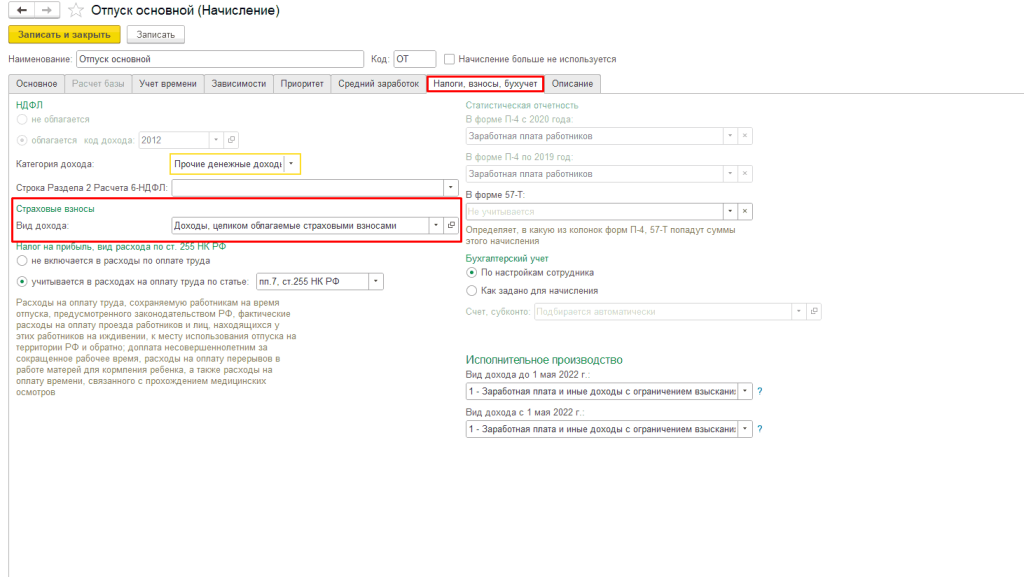This screenshot has height=577, width=1024.
Task: Add to favorites with the star icon
Action: click(74, 11)
